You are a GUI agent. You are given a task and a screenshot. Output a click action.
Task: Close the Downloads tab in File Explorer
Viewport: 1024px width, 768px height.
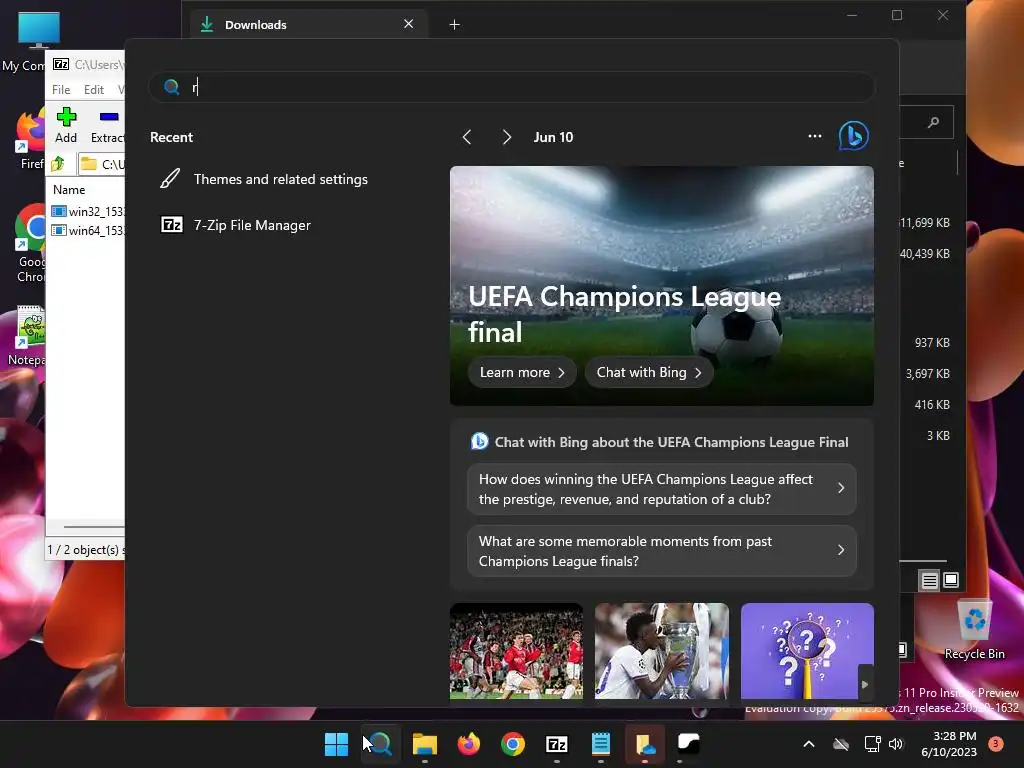tap(408, 24)
